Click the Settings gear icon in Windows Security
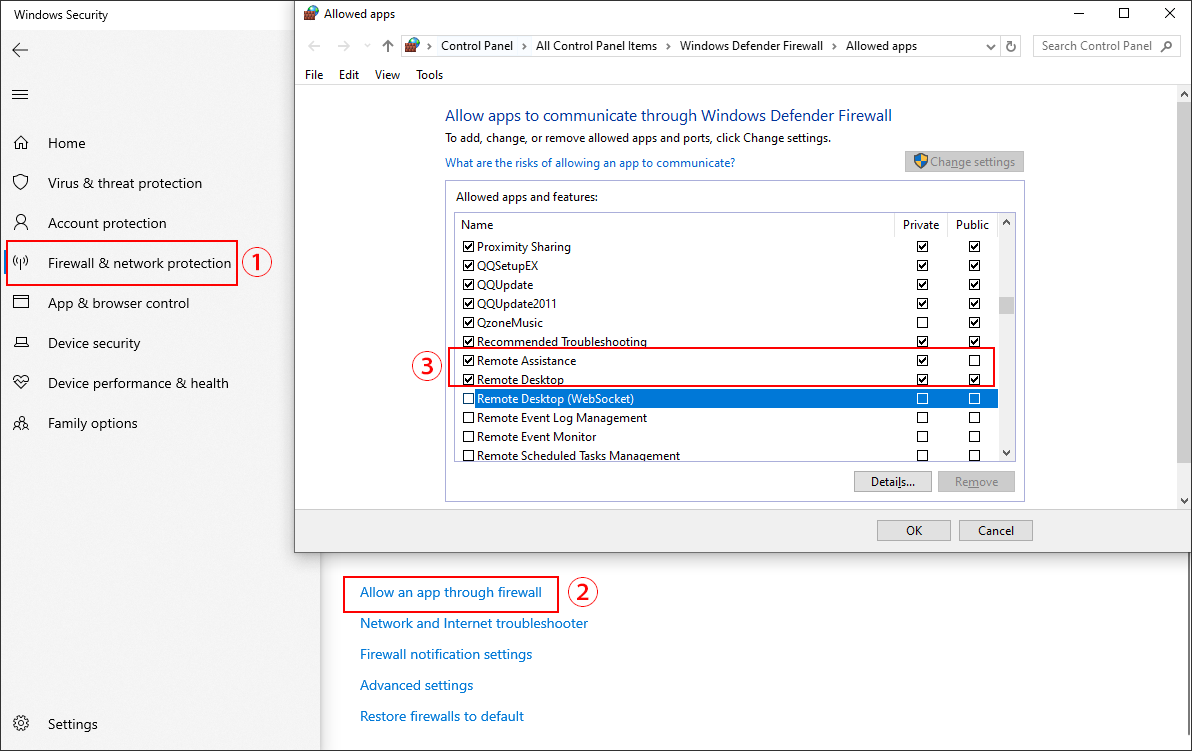This screenshot has width=1192, height=751. [x=21, y=723]
